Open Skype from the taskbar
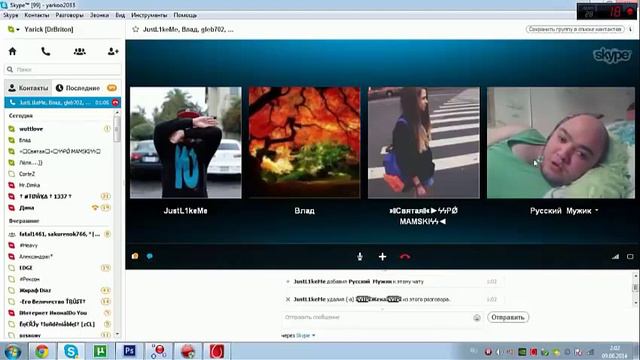Screen dimensions: 640x360 [71, 351]
